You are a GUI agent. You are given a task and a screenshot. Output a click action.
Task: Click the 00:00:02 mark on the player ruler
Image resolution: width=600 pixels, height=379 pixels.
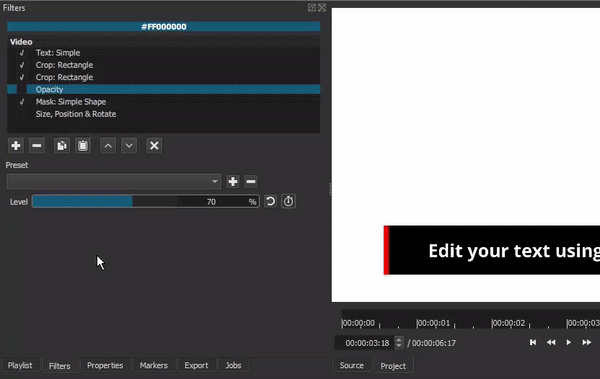tap(509, 323)
